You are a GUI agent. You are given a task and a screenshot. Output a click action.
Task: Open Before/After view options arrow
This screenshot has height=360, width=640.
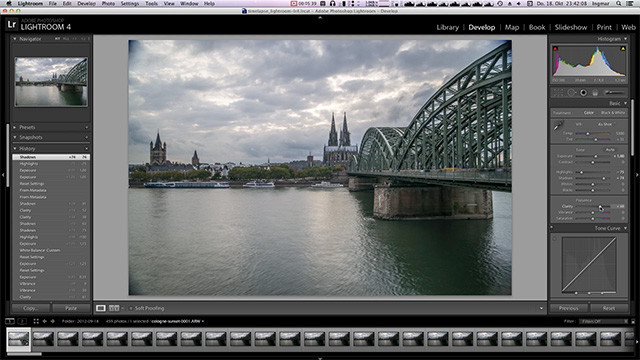click(x=122, y=308)
